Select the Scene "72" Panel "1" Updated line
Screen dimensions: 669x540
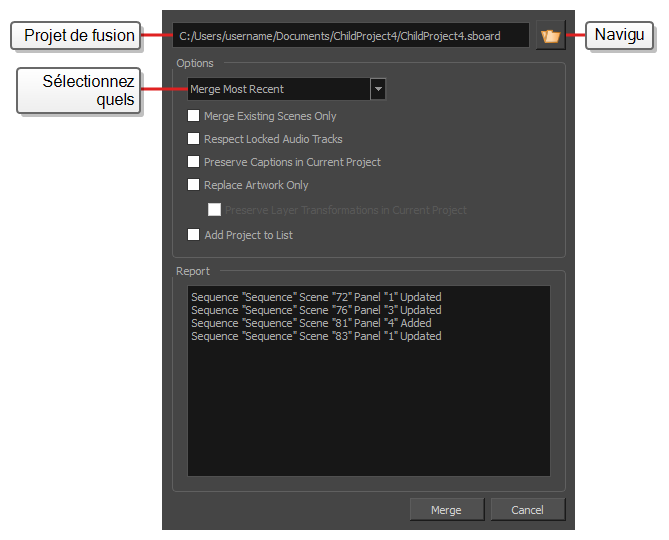[316, 297]
